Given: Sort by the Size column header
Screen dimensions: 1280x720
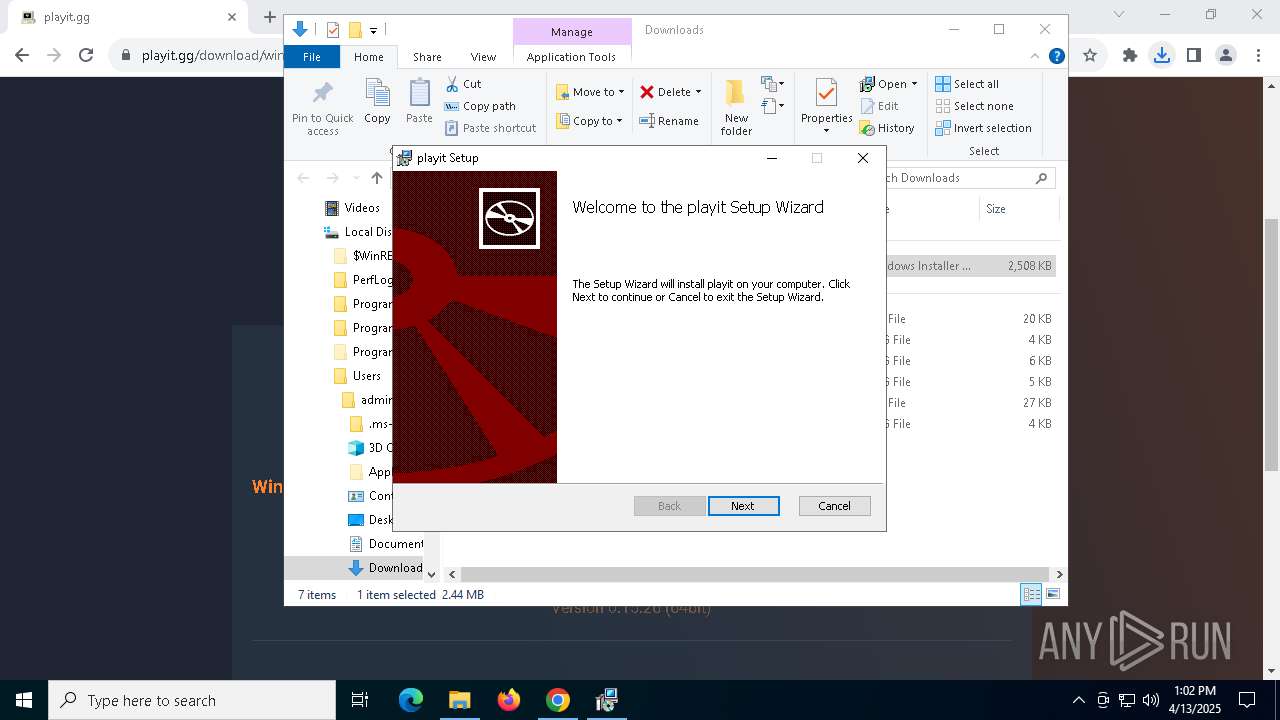Looking at the screenshot, I should pos(1018,209).
